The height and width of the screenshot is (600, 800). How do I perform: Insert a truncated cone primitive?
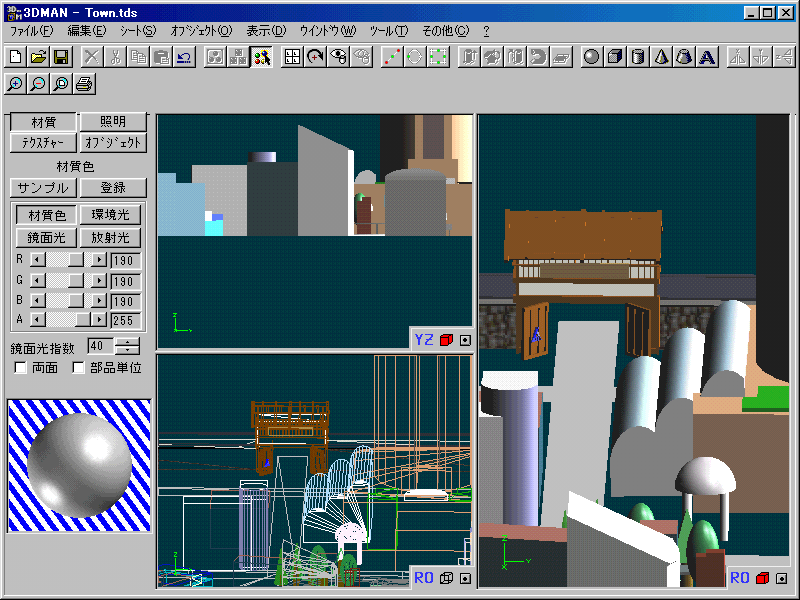pyautogui.click(x=684, y=57)
